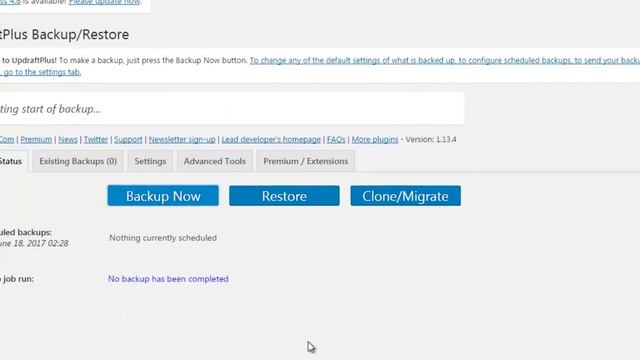Screen dimensions: 640x360
Task: Click the 'Nothing currently scheduled' text
Action: (163, 238)
